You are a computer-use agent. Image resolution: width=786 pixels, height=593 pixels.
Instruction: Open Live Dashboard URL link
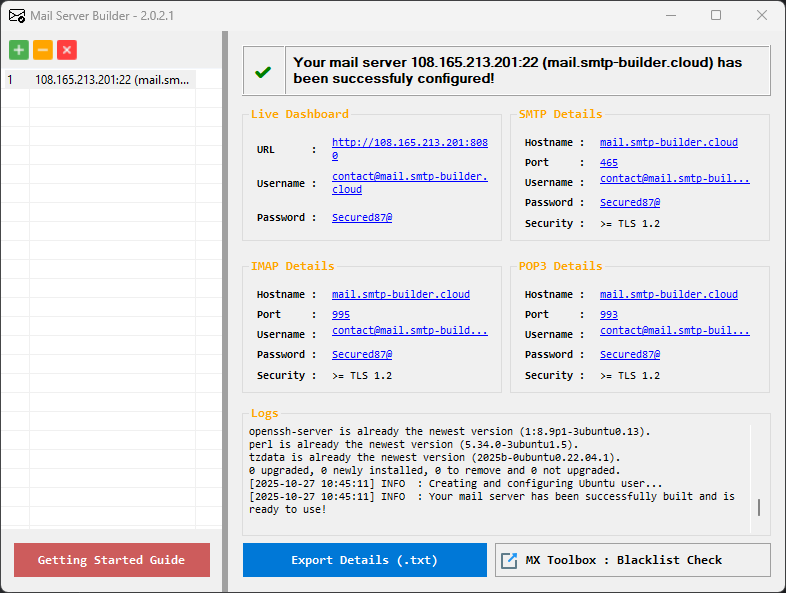point(410,149)
